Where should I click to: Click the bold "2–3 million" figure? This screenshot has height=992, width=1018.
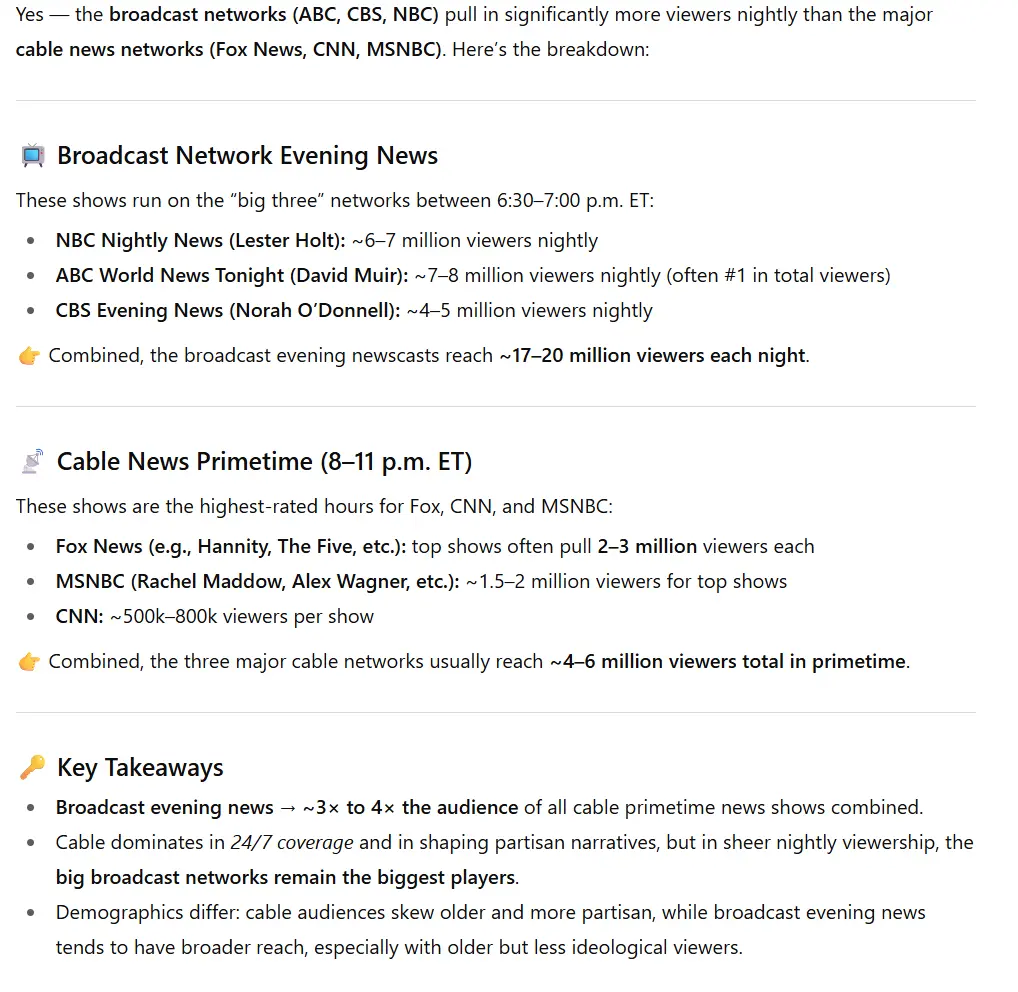tap(647, 547)
